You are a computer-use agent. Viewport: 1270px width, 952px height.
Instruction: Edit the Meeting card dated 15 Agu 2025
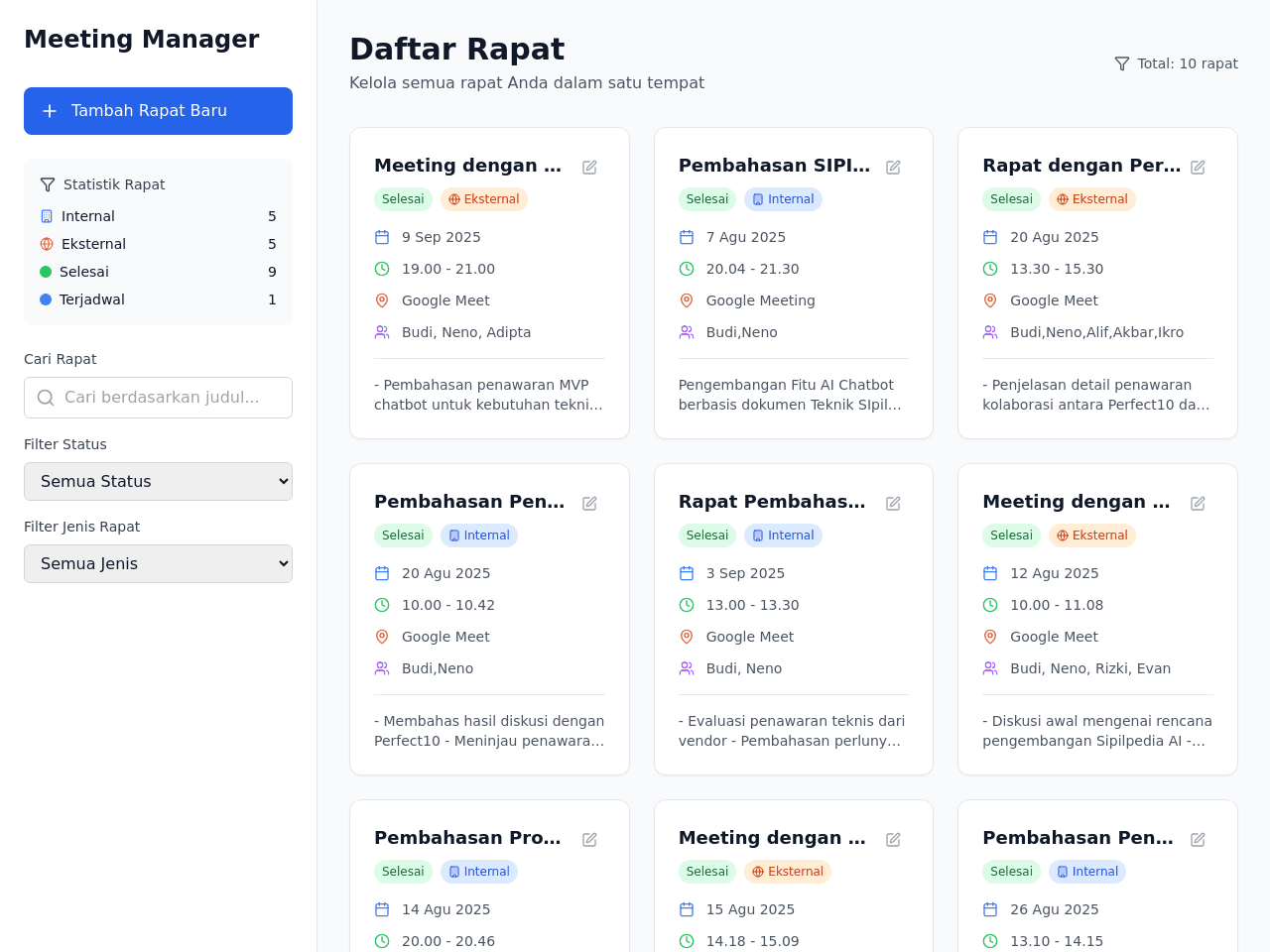[893, 839]
